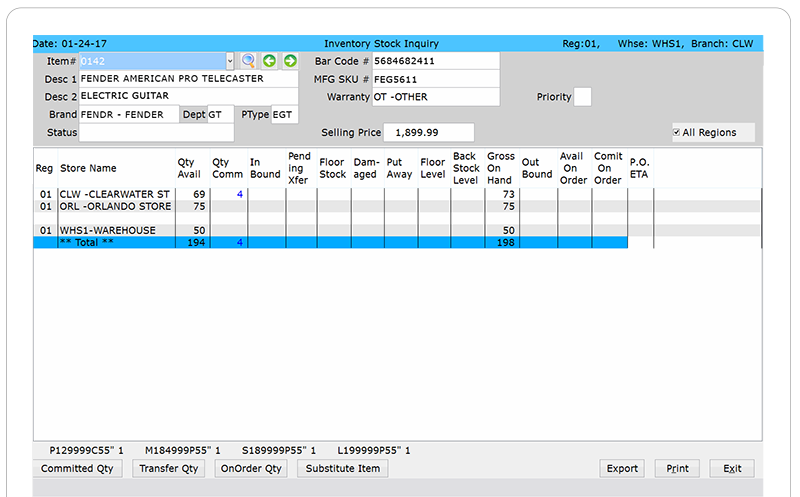Click the Floor Stock column header
This screenshot has height=497, width=800.
334,168
